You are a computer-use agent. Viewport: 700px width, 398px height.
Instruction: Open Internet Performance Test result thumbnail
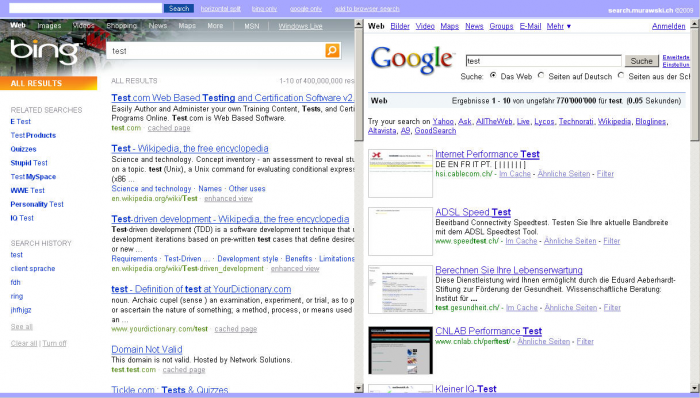pos(400,174)
